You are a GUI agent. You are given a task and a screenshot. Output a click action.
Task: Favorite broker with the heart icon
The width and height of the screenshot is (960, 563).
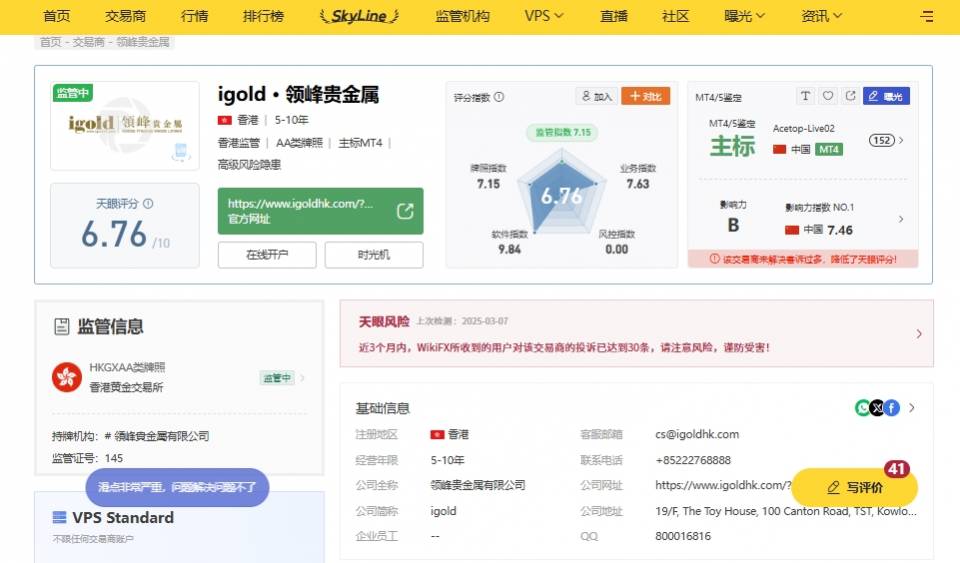tap(828, 96)
